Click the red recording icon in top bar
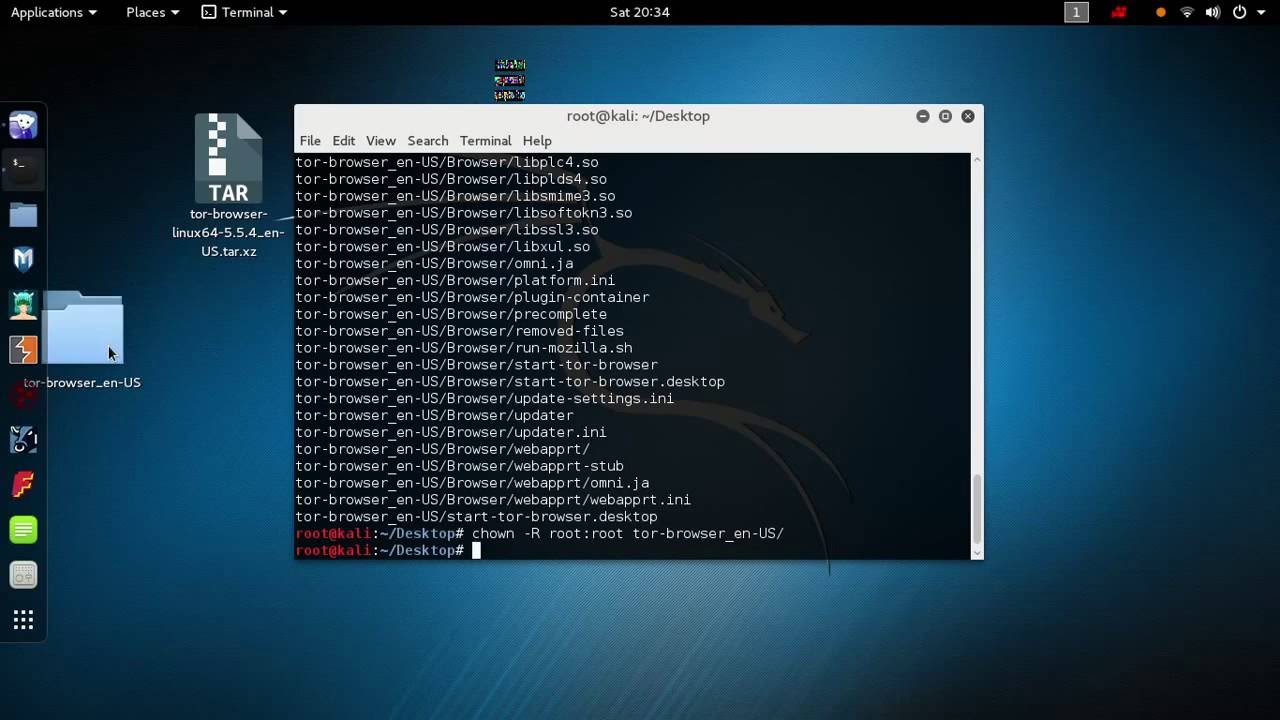1280x720 pixels. coord(1119,12)
